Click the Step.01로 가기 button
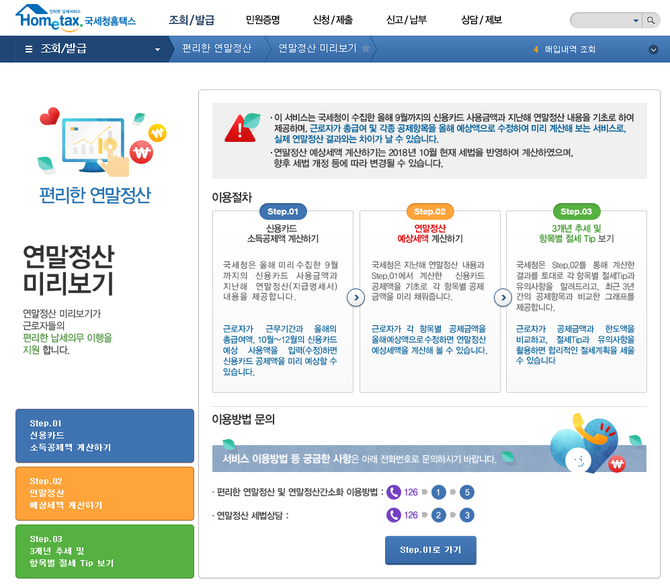670x585 pixels. pyautogui.click(x=430, y=550)
